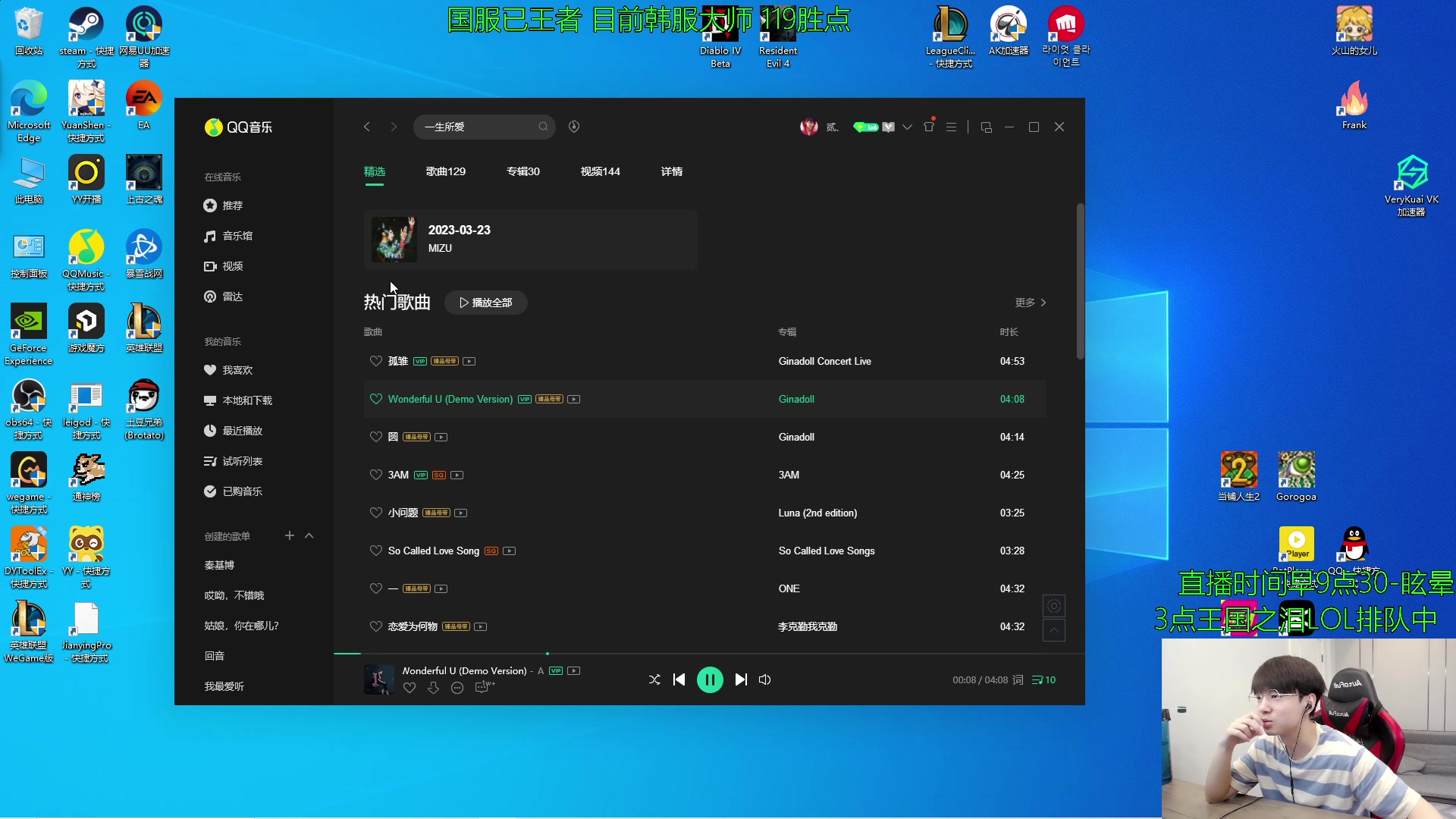Open album link So Called Love Songs
The image size is (1456, 819).
827,551
